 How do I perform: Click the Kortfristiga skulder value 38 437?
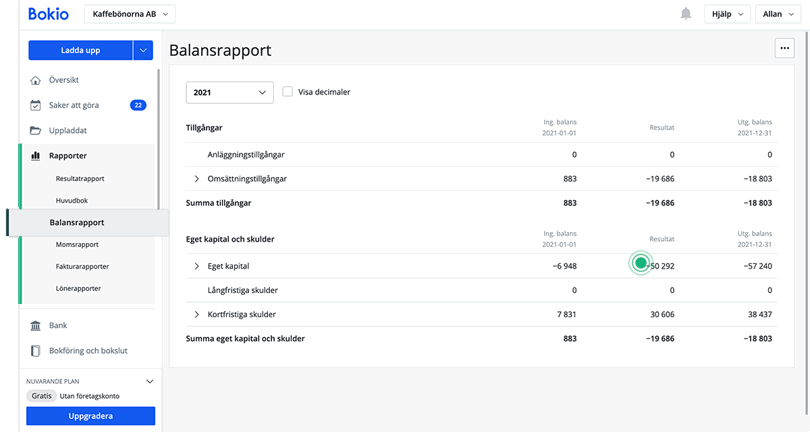(760, 314)
